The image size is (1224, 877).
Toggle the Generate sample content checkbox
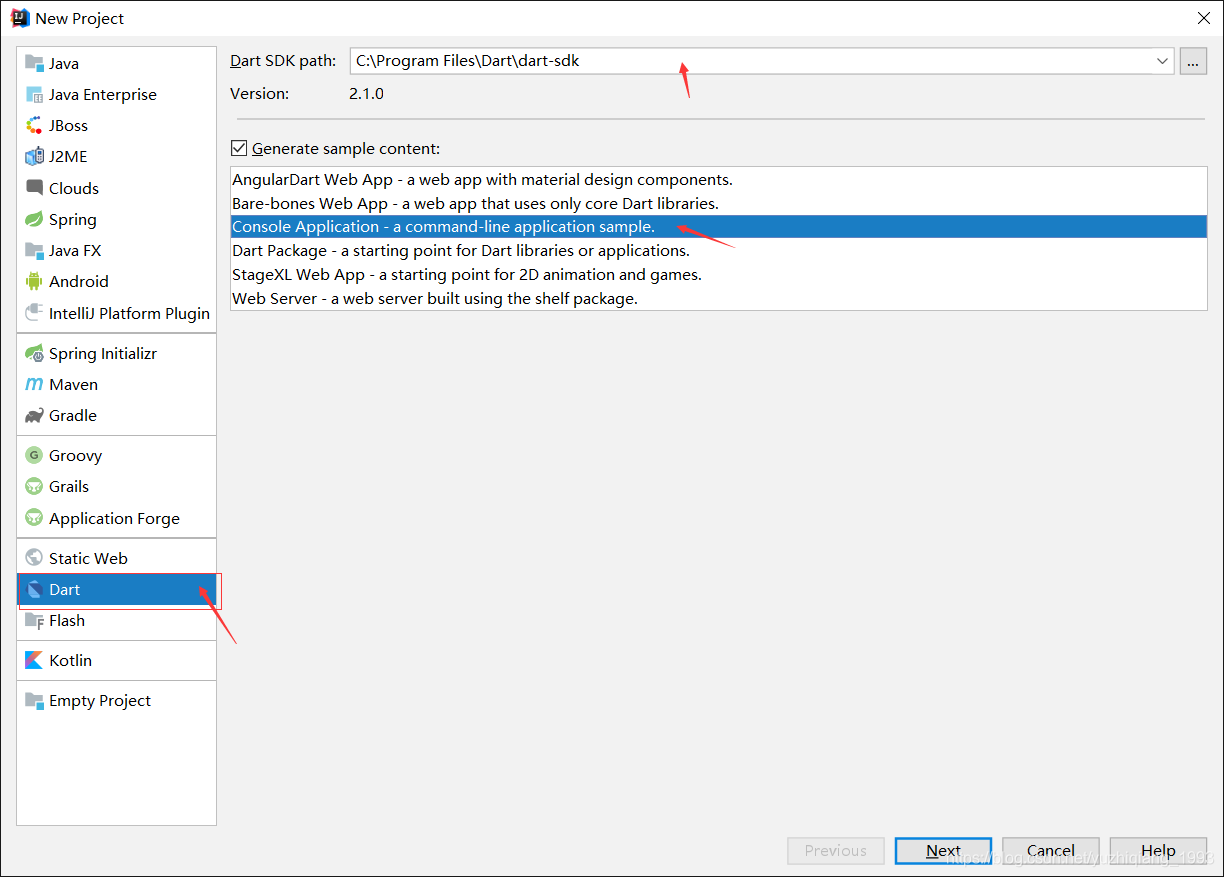[x=239, y=148]
